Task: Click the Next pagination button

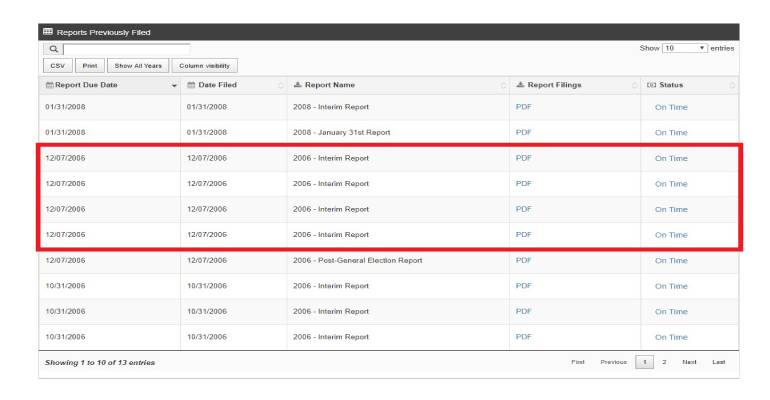Action: [x=689, y=362]
